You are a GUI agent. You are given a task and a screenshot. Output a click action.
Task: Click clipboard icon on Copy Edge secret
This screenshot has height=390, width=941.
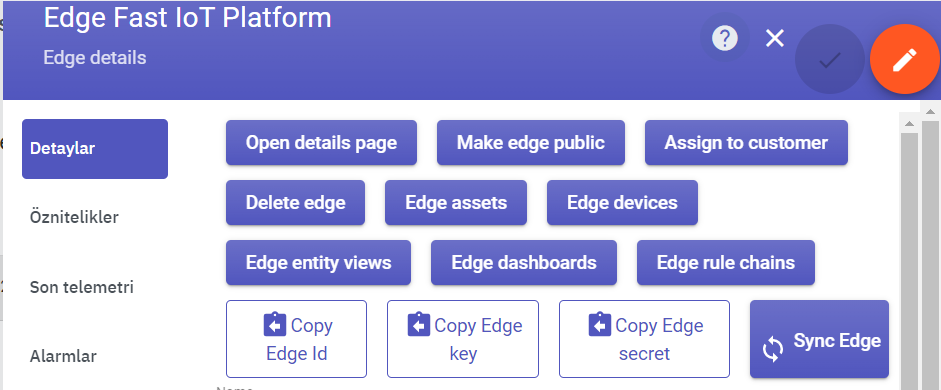(x=600, y=325)
